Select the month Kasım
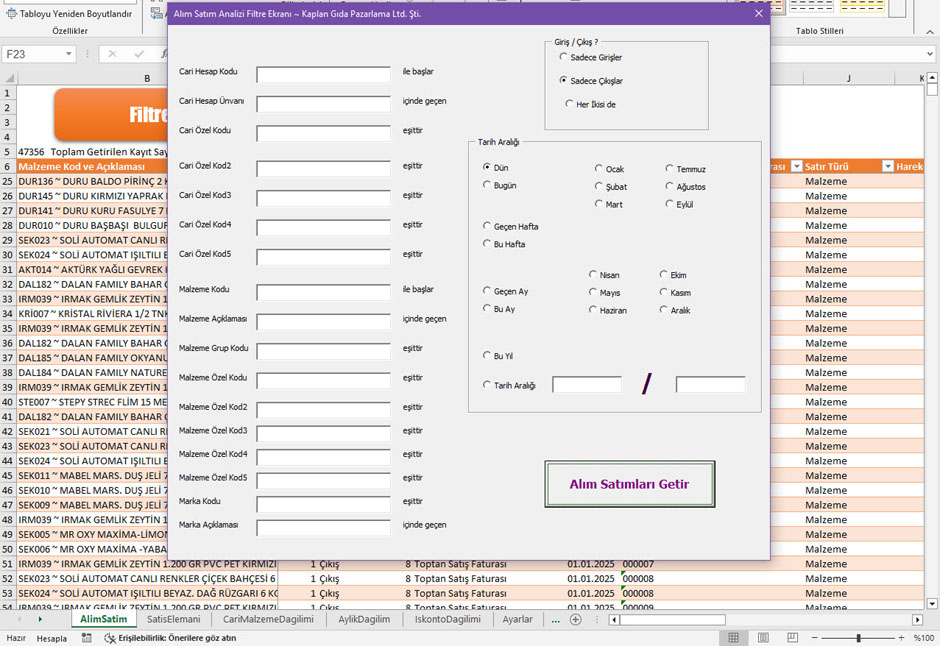The image size is (940, 646). (675, 293)
